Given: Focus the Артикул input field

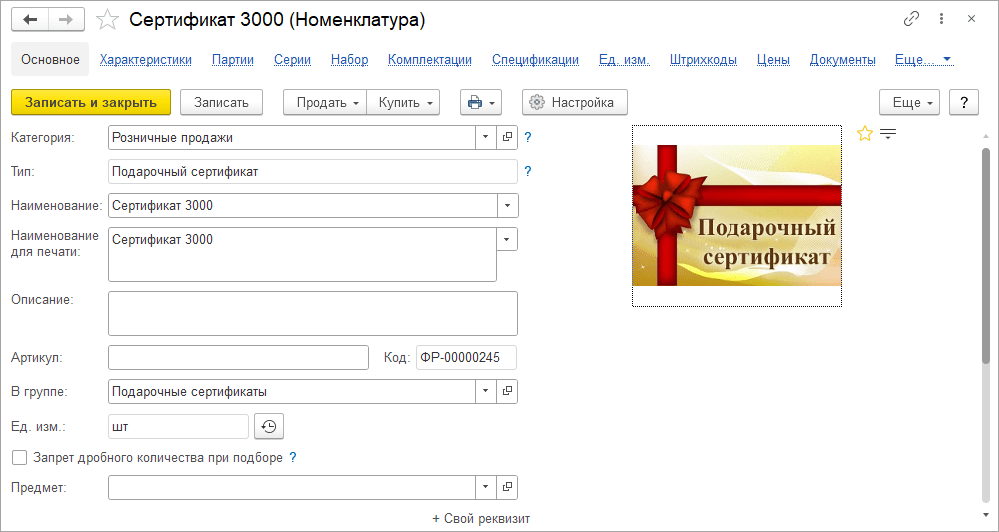Looking at the screenshot, I should click(238, 357).
